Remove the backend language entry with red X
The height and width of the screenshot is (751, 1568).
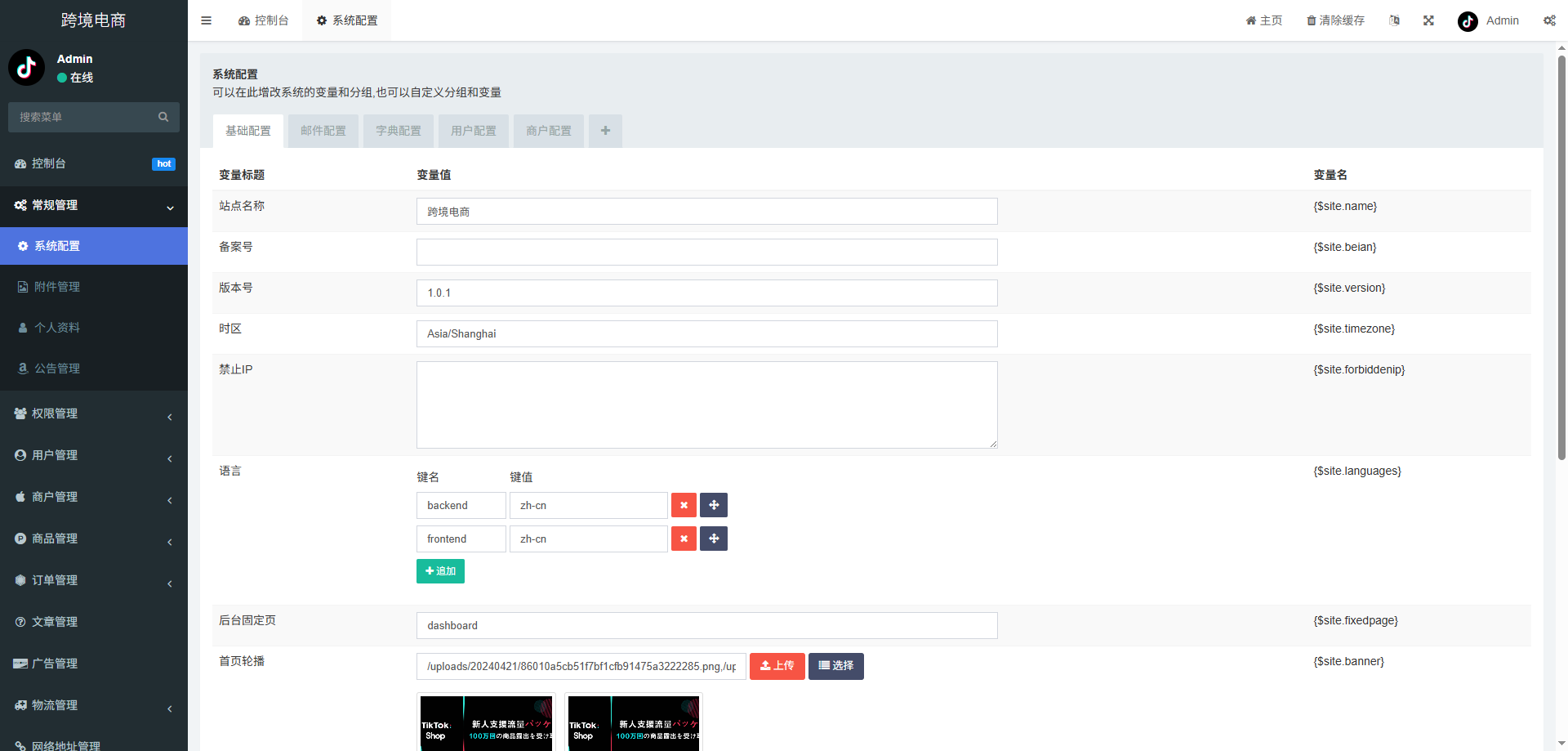pos(684,505)
